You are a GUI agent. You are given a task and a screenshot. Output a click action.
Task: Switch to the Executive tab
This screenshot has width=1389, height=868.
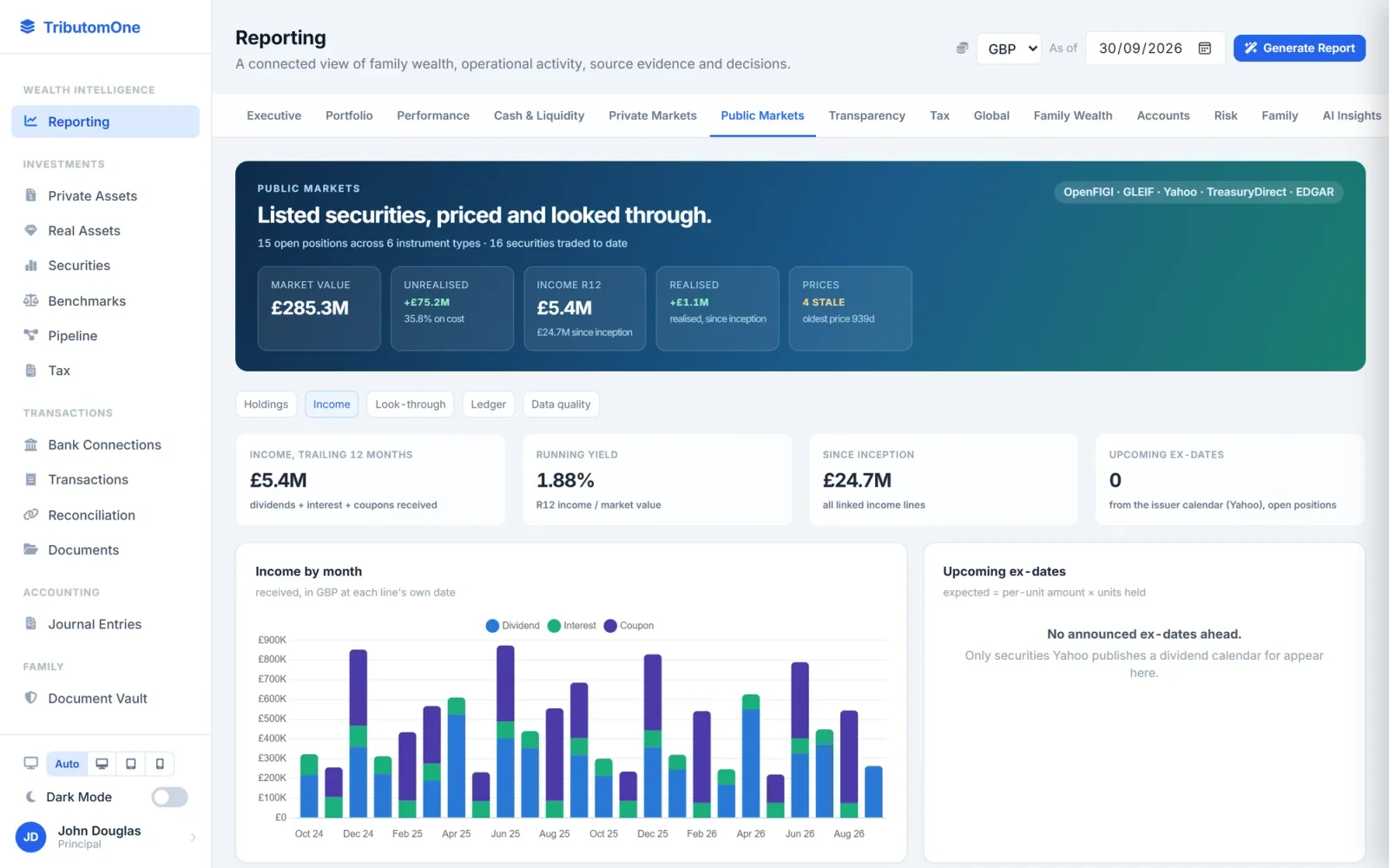(x=273, y=115)
